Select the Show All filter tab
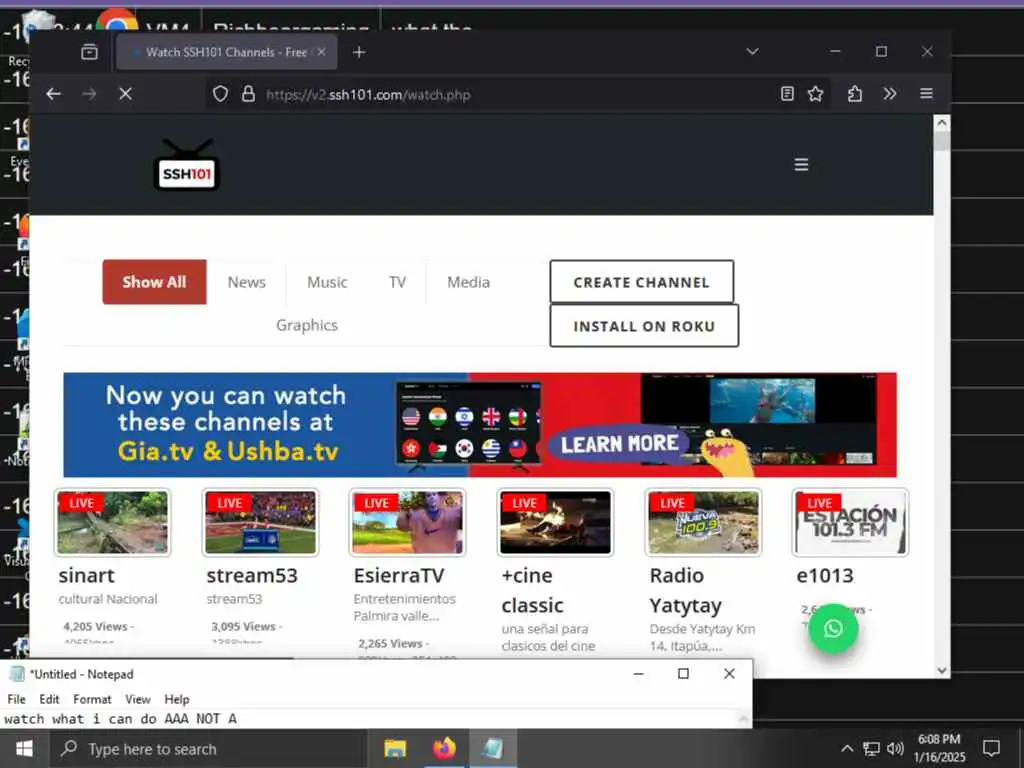Screen dimensions: 1024x768 (154, 282)
